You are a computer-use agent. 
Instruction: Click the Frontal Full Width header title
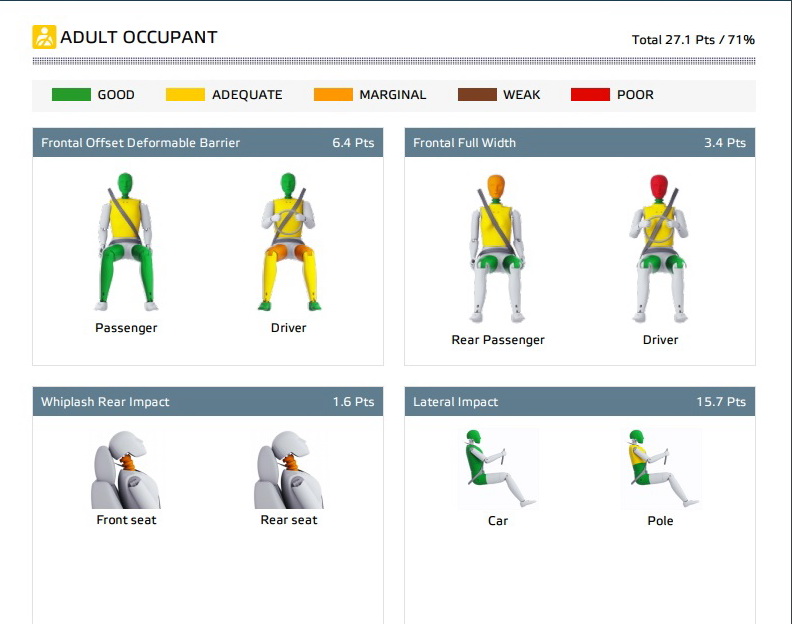click(464, 143)
